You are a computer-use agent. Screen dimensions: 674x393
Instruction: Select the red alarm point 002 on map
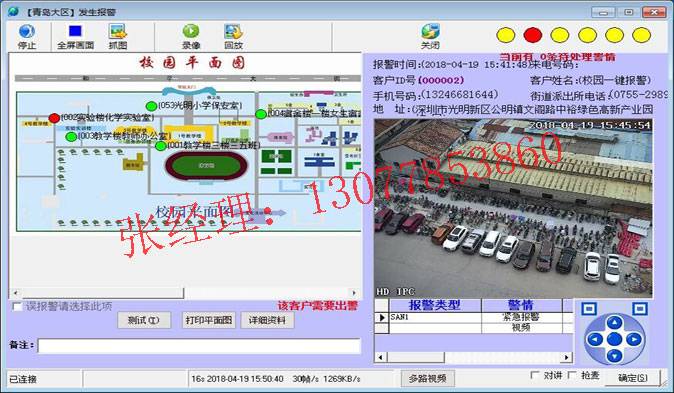pyautogui.click(x=54, y=118)
